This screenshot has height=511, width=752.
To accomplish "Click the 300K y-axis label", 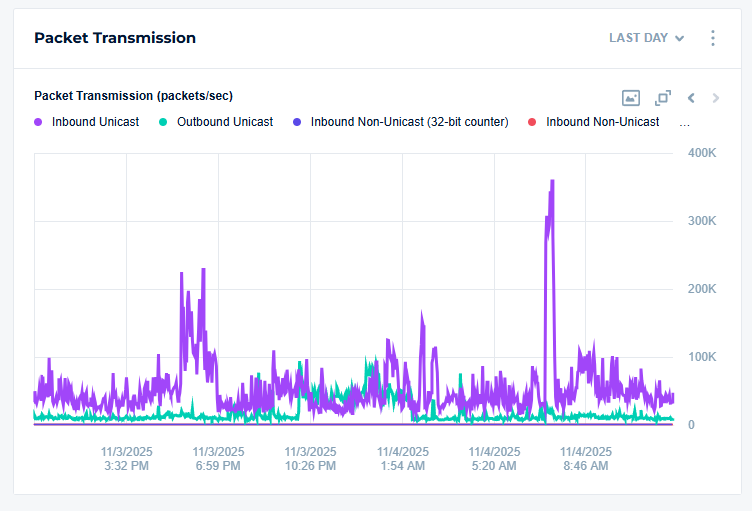I will (702, 221).
